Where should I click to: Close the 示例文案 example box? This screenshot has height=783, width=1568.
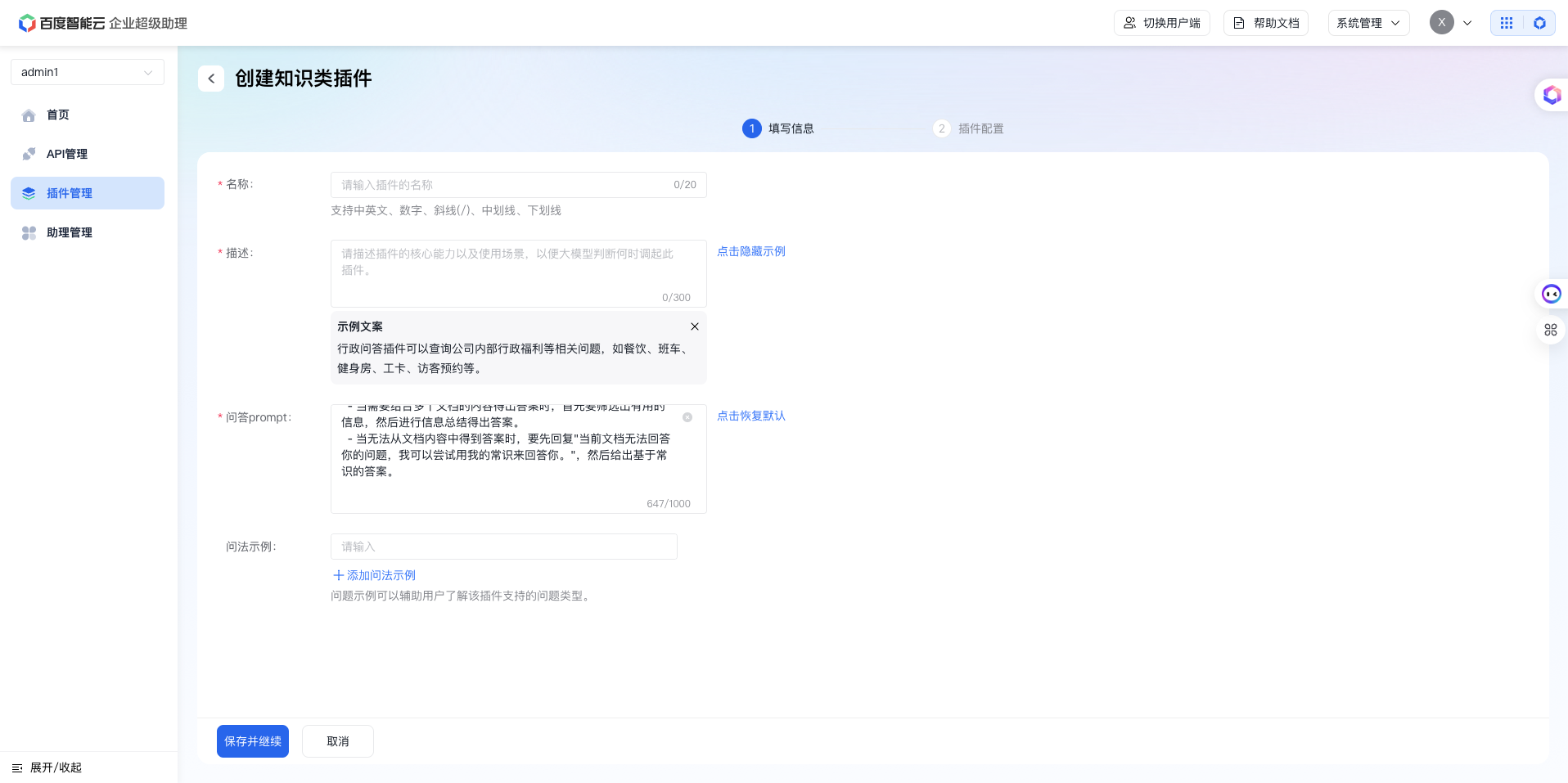(x=695, y=326)
